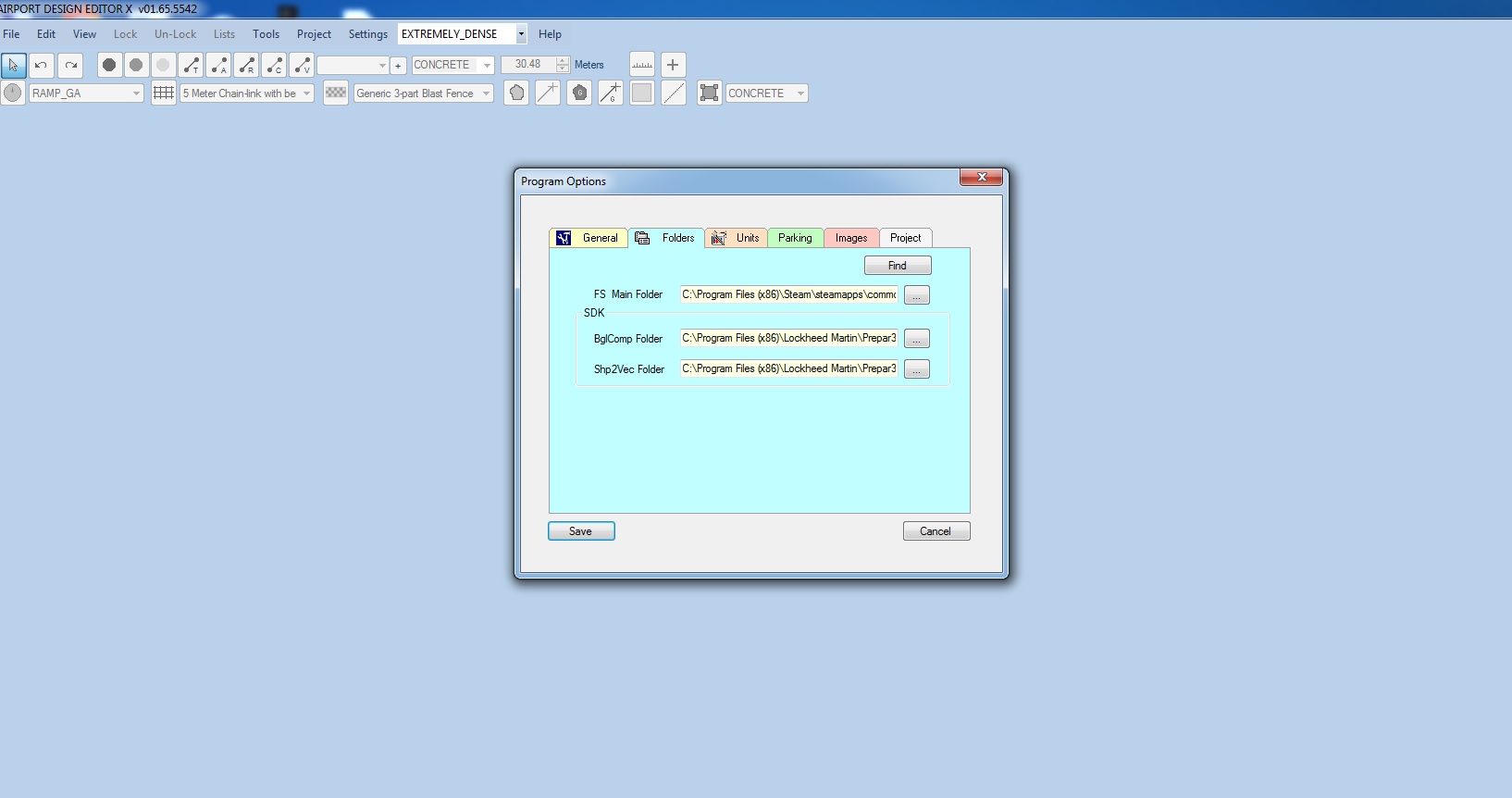Viewport: 1512px width, 798px height.
Task: Select the darkest octagon node tool
Action: tap(109, 65)
